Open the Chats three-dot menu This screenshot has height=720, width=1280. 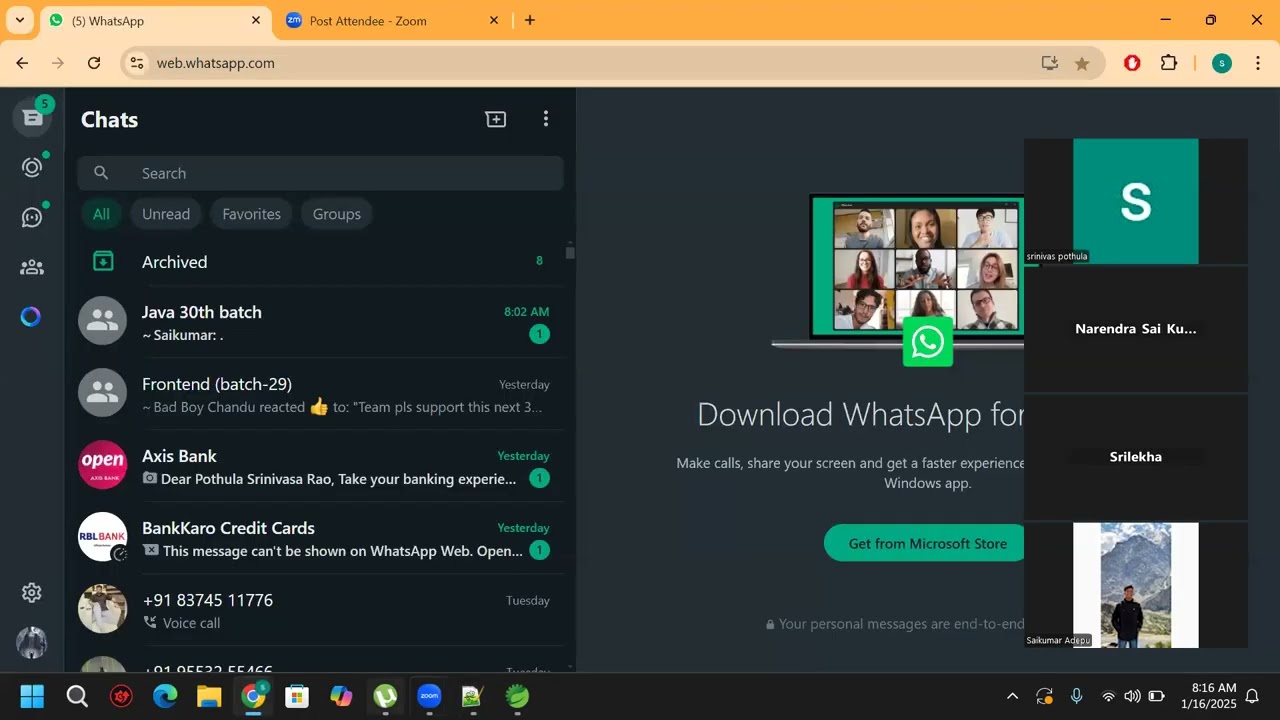tap(545, 119)
